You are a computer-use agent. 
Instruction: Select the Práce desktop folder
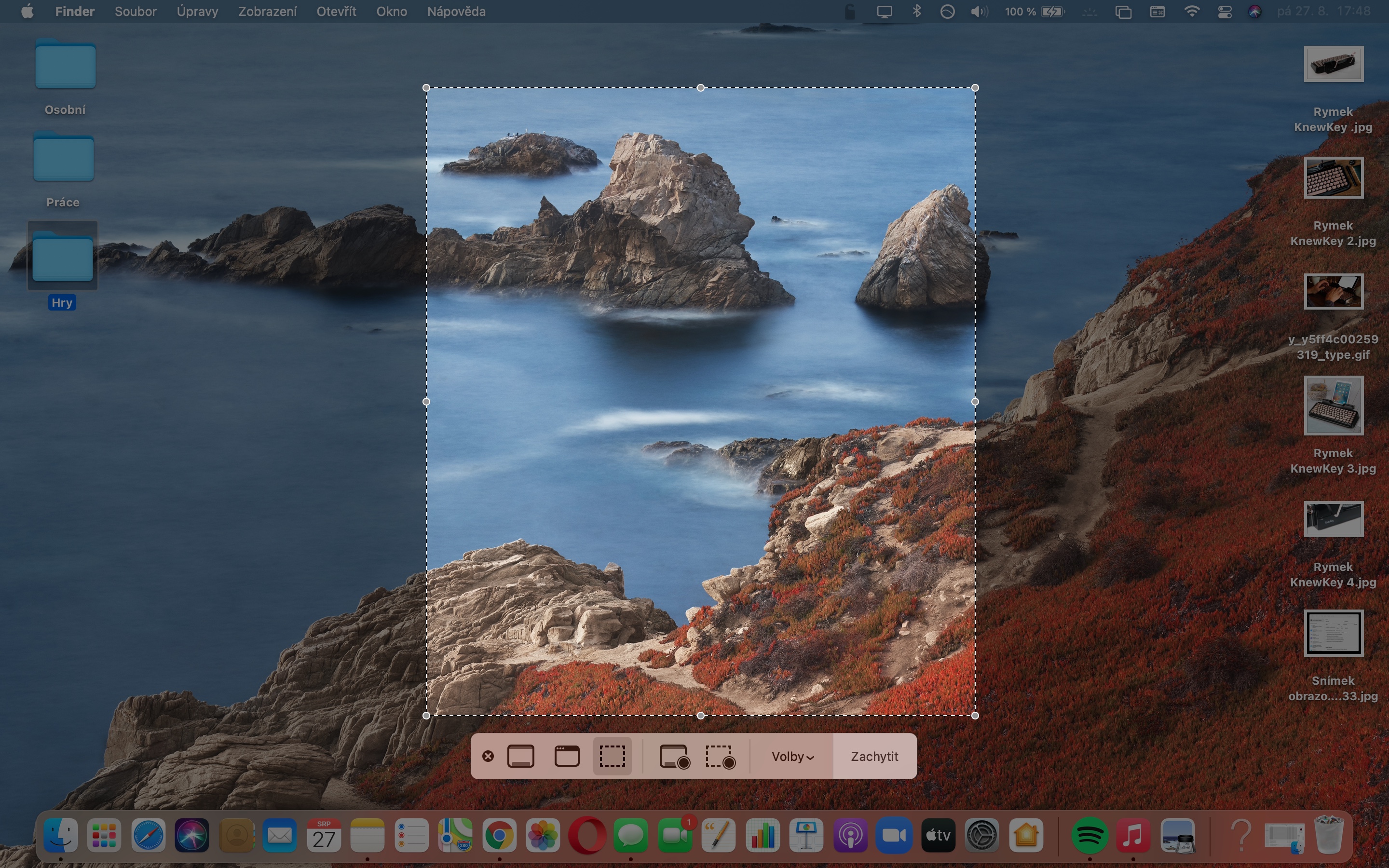tap(63, 158)
